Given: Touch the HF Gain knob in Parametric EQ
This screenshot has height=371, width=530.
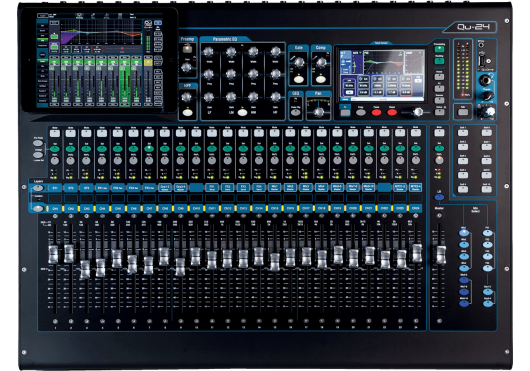Looking at the screenshot, I should (x=275, y=97).
